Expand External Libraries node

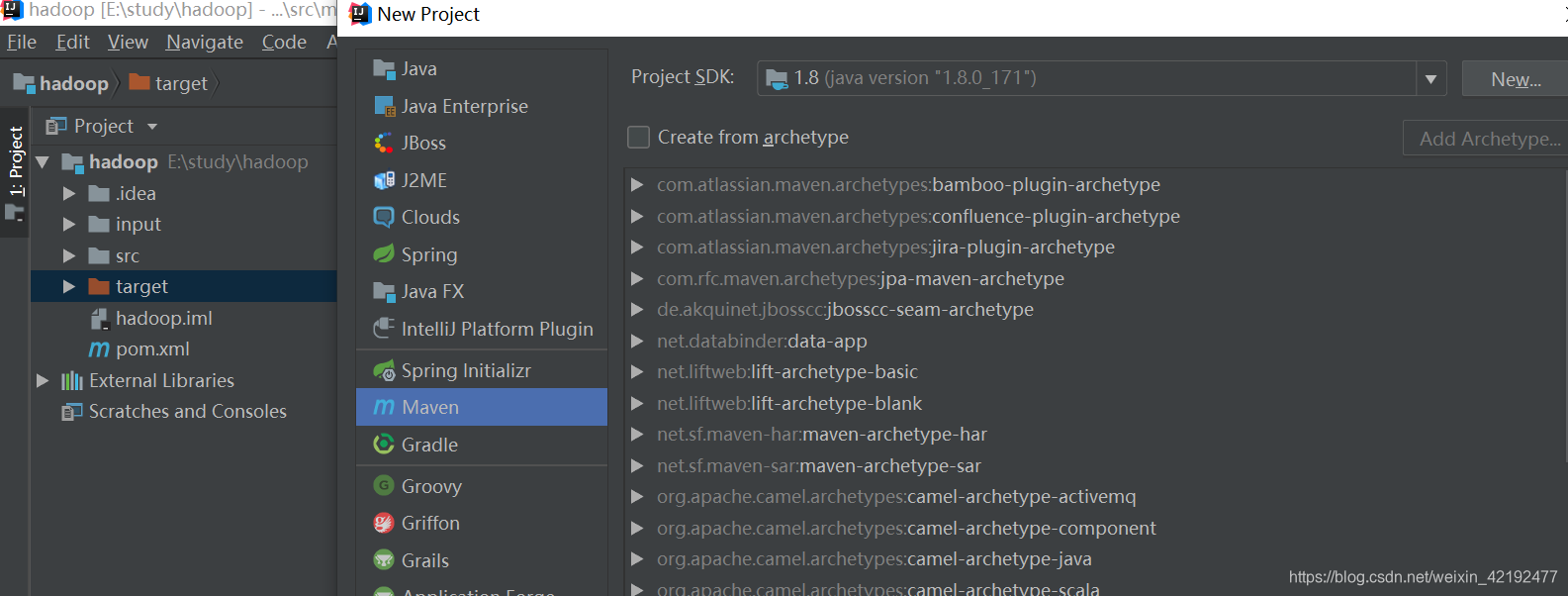(43, 381)
